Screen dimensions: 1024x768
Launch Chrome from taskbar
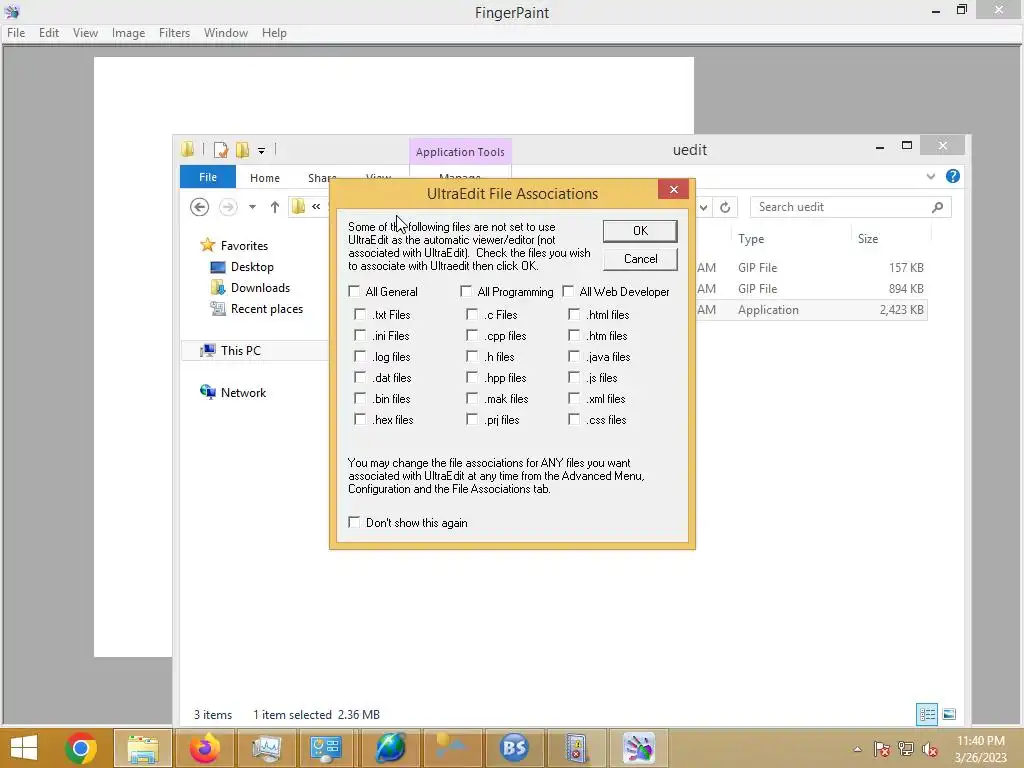point(81,748)
